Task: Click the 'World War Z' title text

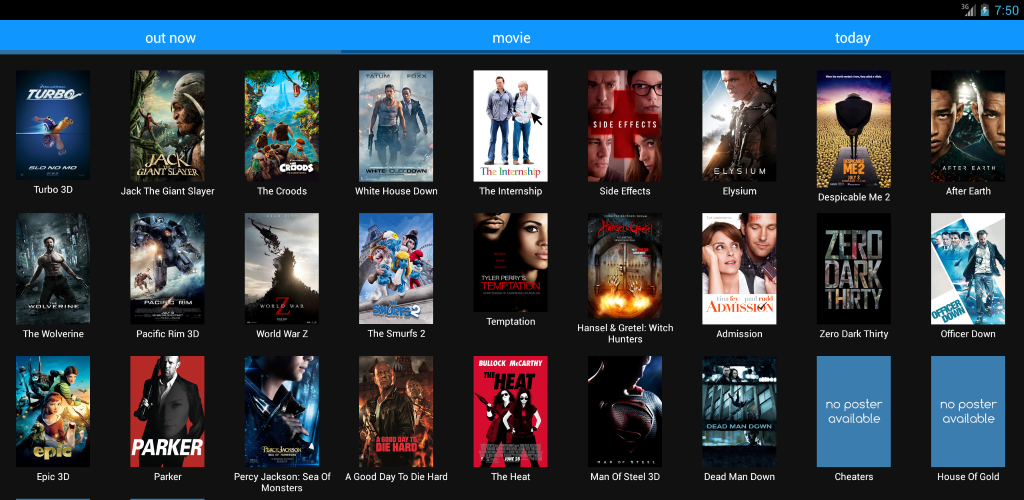Action: click(281, 334)
